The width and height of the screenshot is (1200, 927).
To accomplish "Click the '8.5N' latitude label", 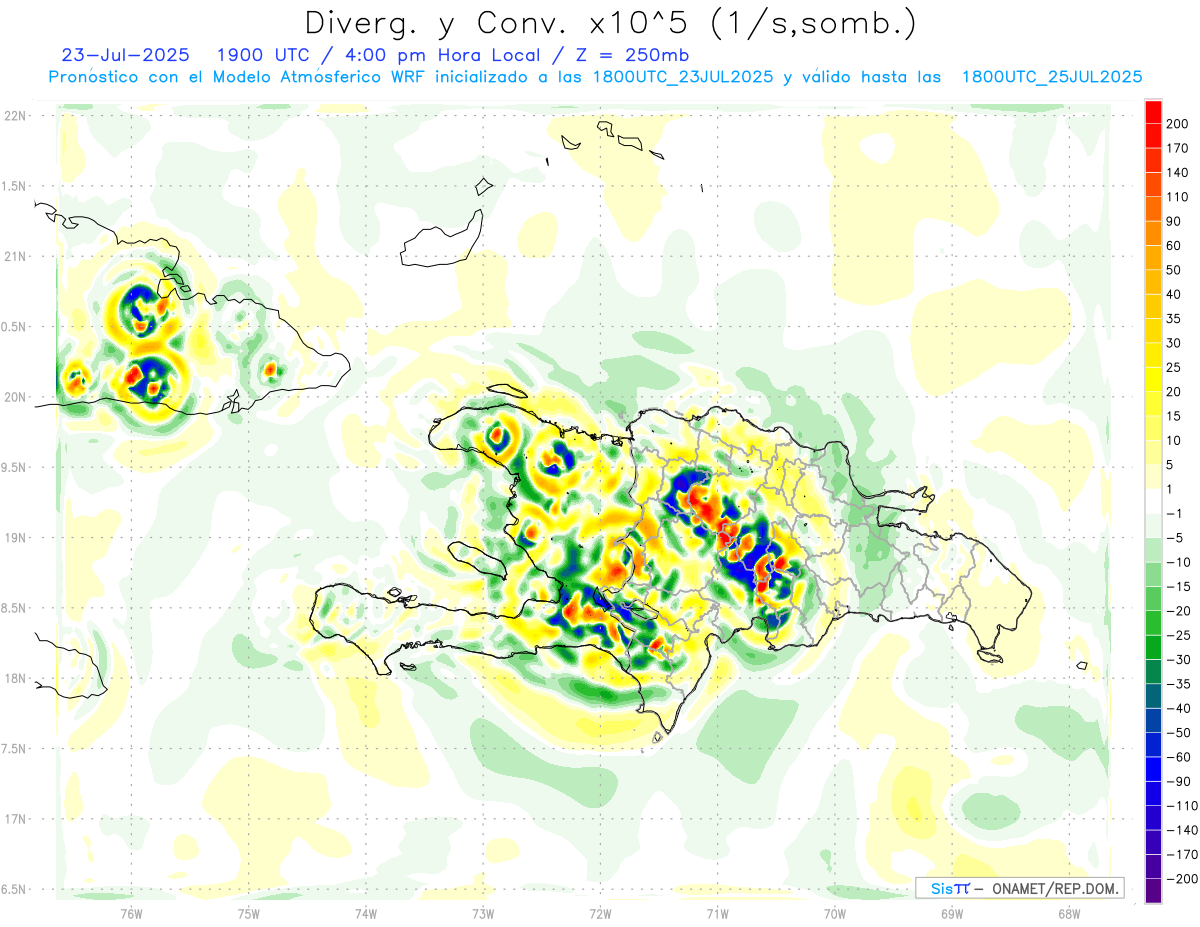I will [x=15, y=608].
